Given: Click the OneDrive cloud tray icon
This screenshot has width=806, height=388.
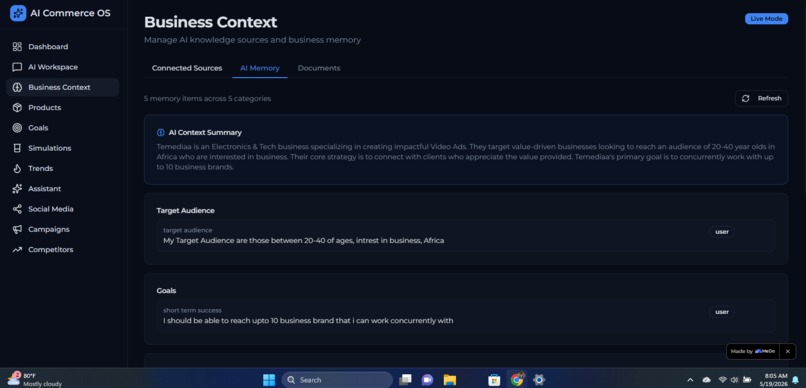Looking at the screenshot, I should pos(707,380).
